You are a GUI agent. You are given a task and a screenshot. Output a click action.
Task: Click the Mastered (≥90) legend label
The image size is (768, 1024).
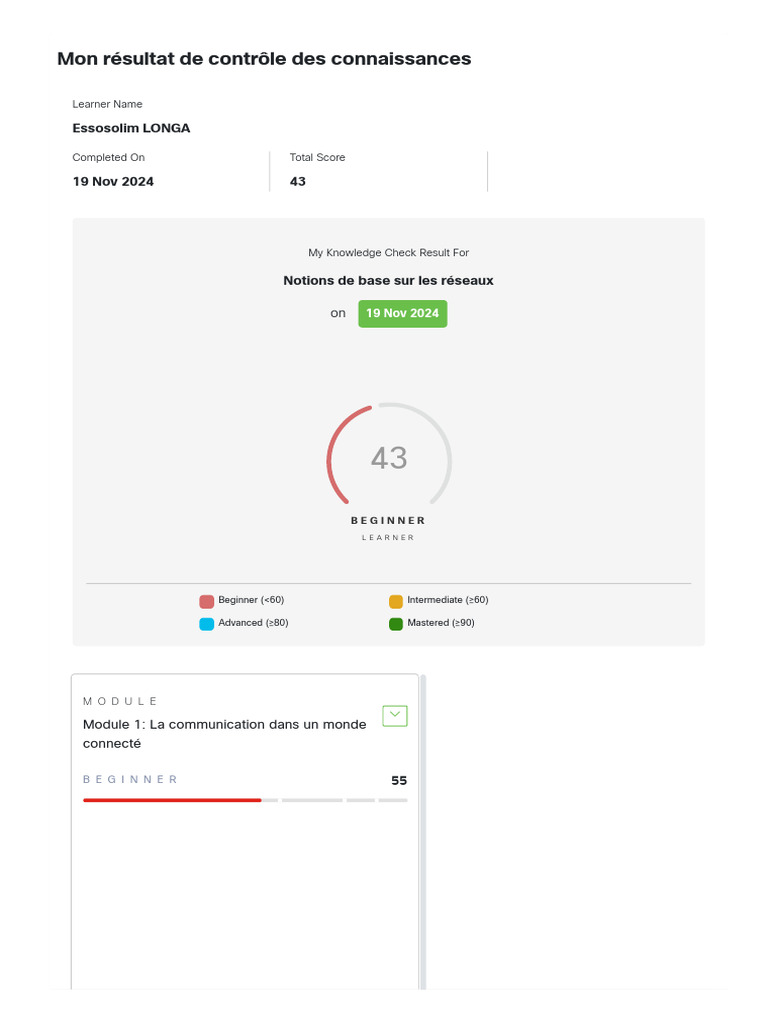click(x=441, y=622)
